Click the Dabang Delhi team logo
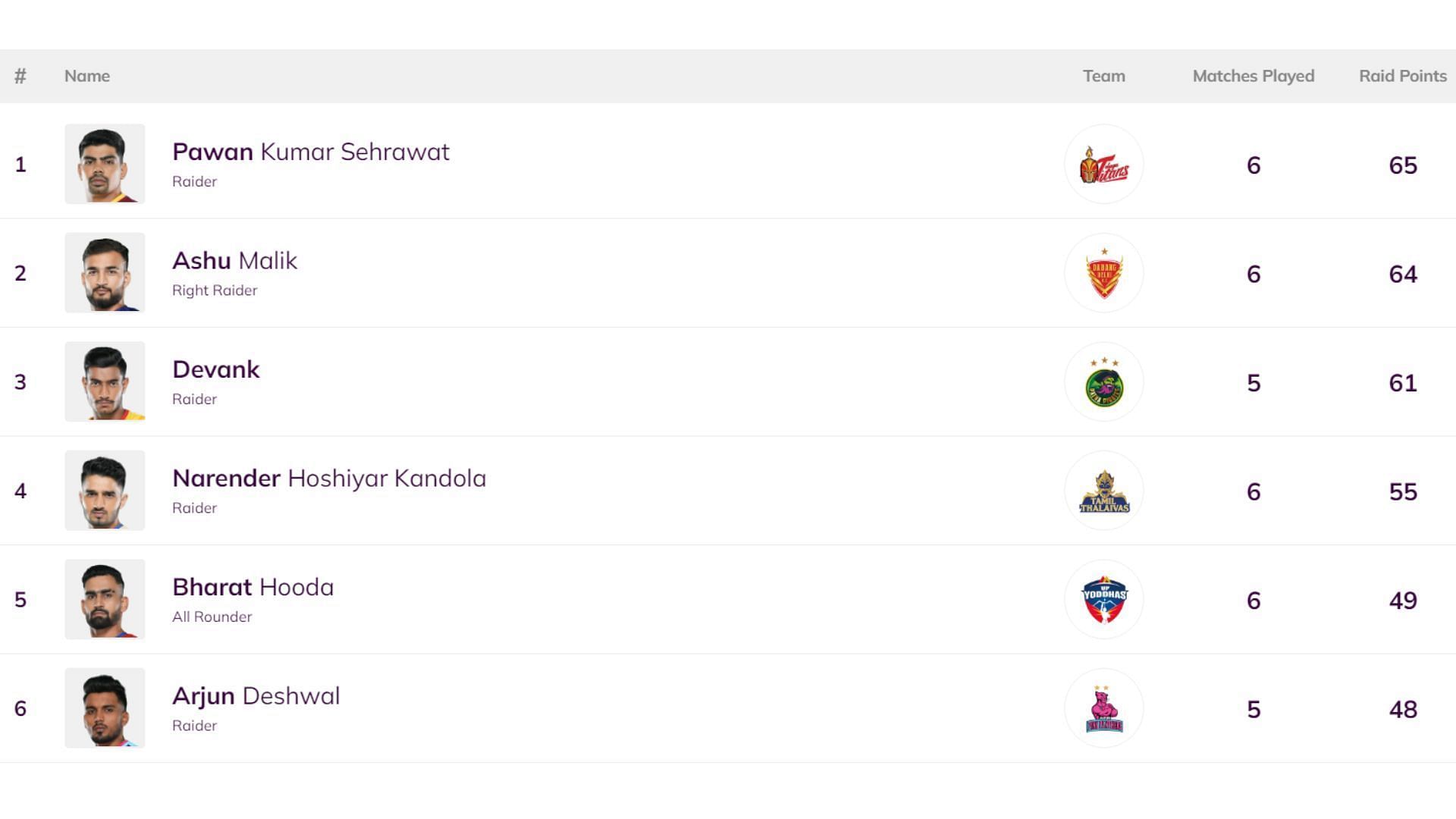The width and height of the screenshot is (1456, 819). click(x=1104, y=273)
